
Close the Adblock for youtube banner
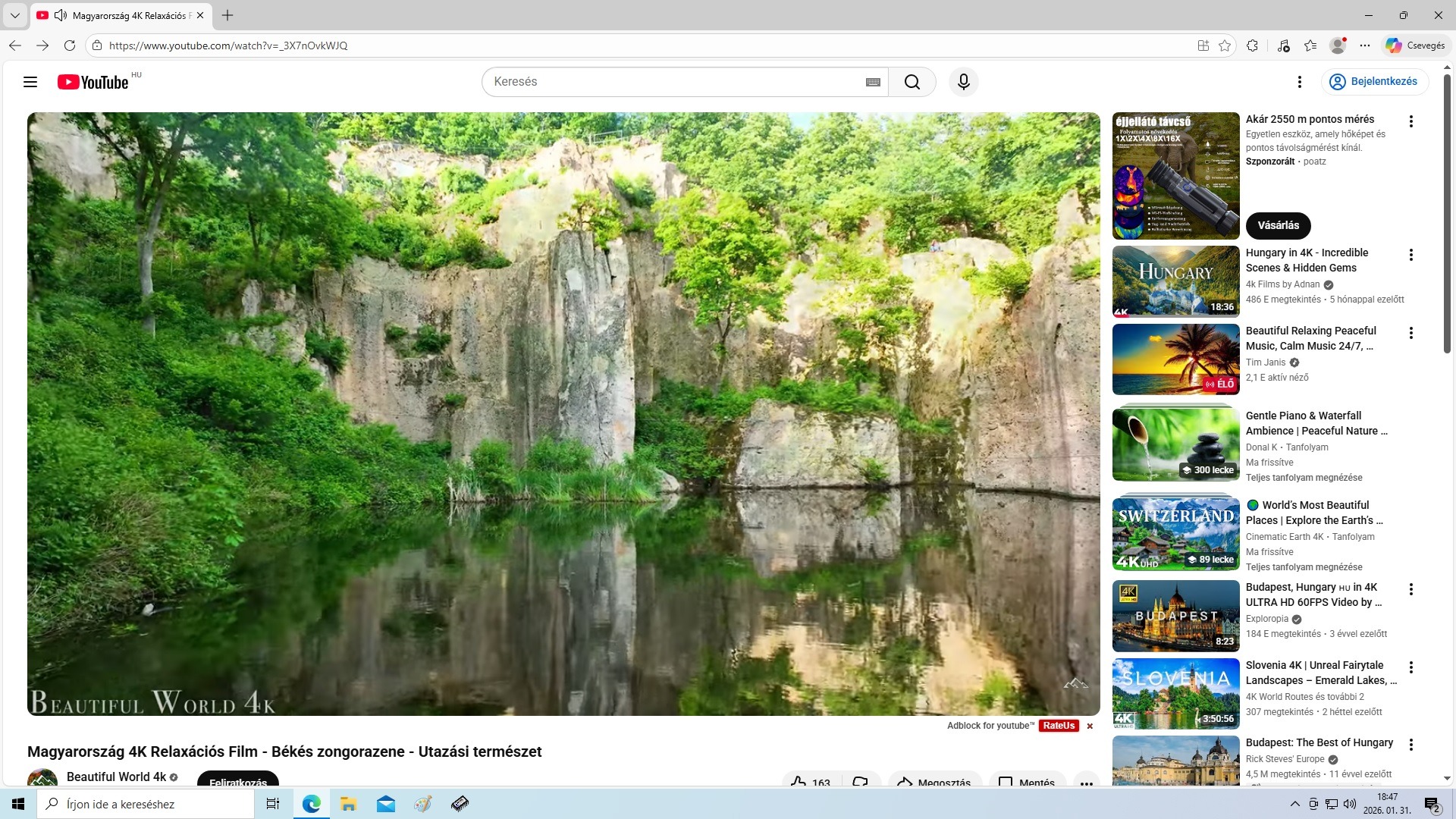1090,726
